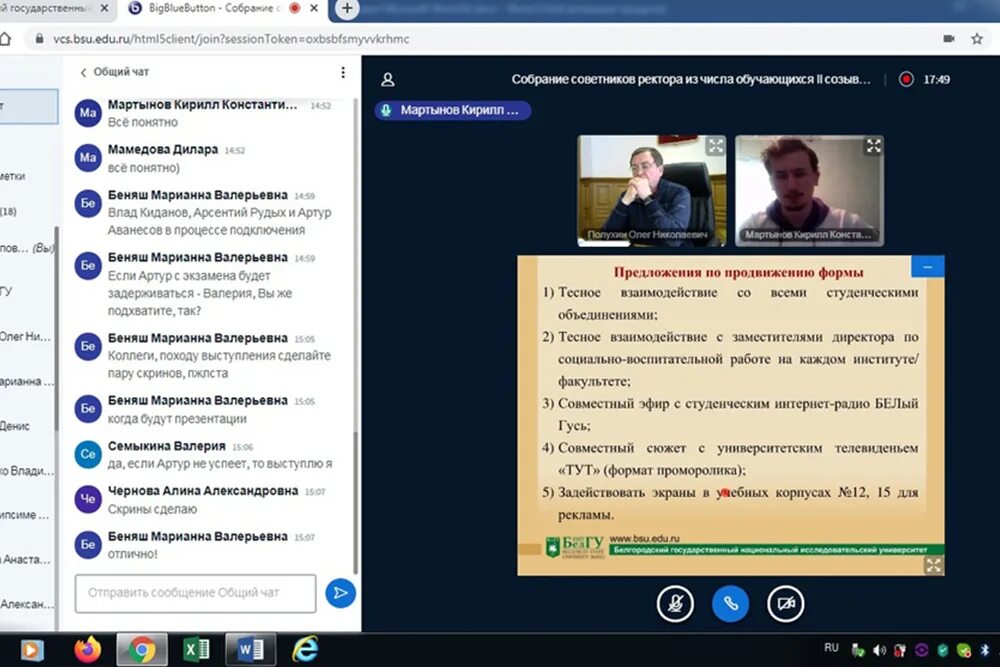Open the chat options three-dot menu

343,72
